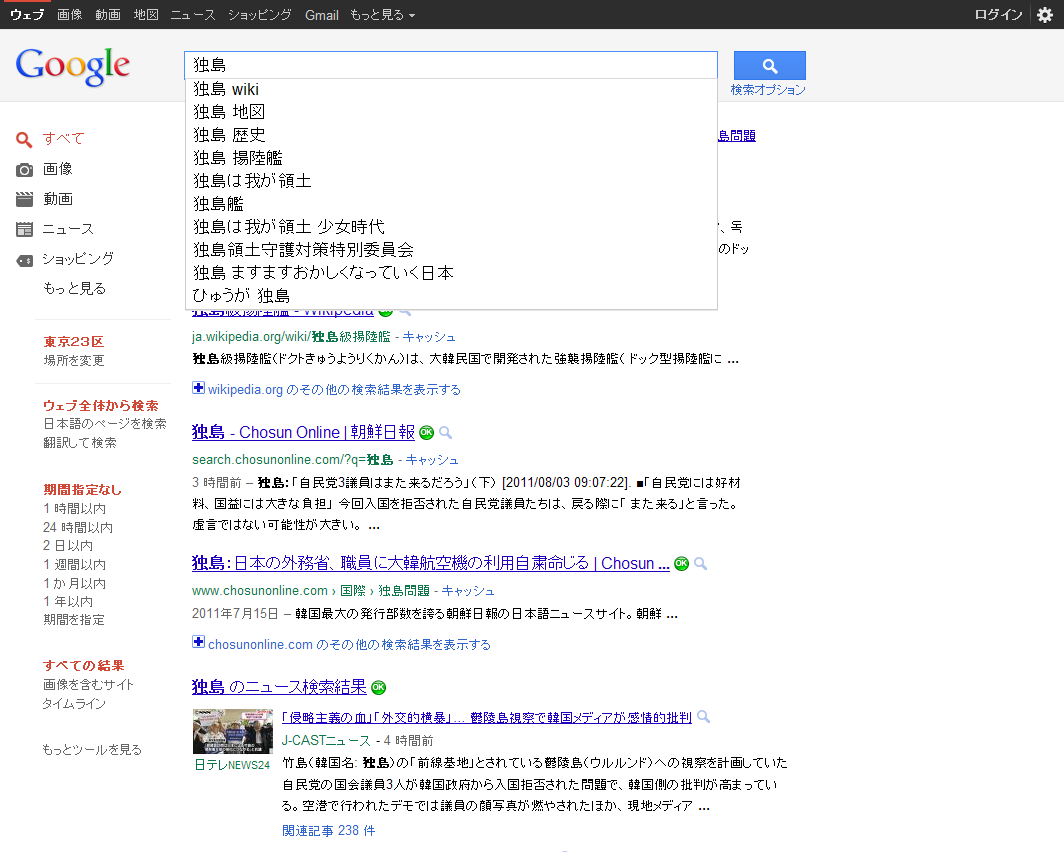Click green OK badge beside Chosun Online result
The image size is (1064, 852).
click(x=427, y=433)
